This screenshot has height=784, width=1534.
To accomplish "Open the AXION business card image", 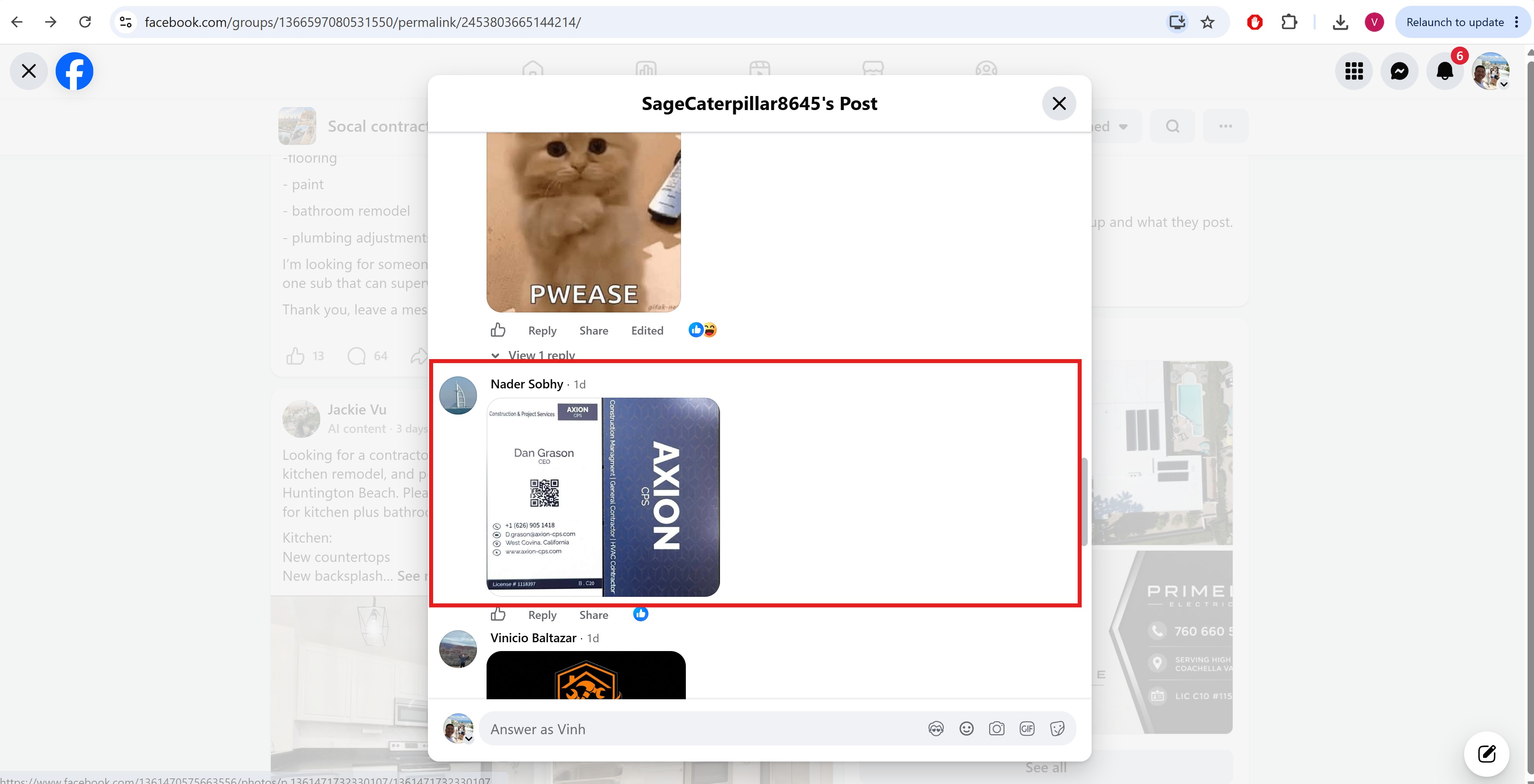I will 603,497.
